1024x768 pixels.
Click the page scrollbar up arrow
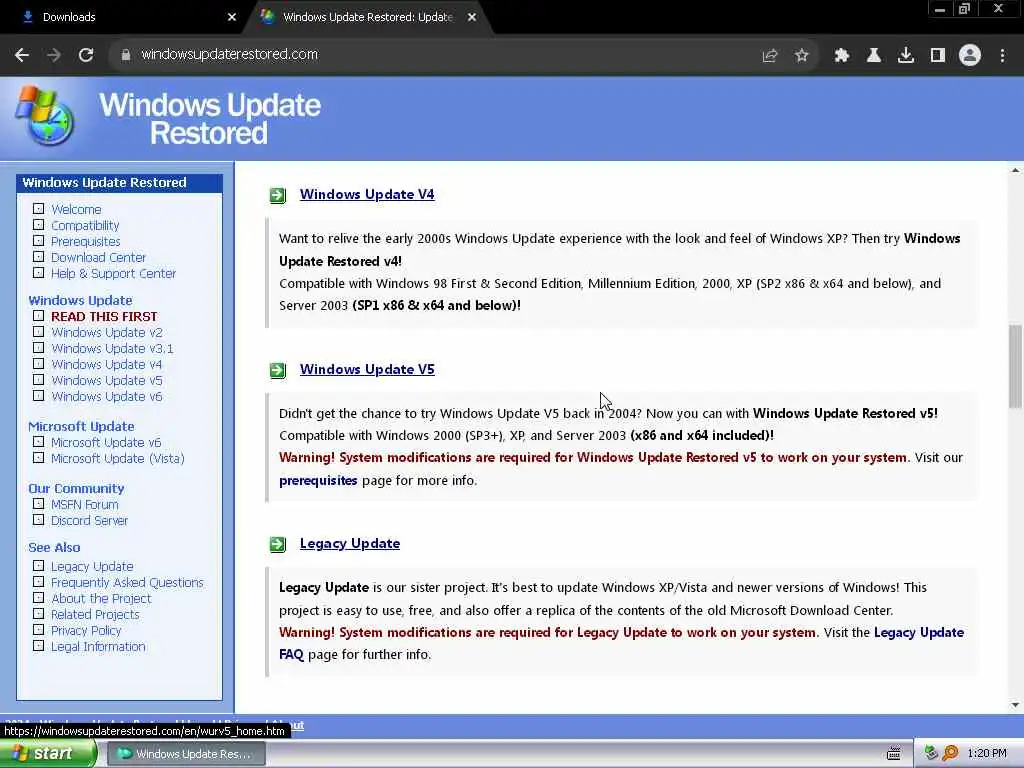coord(1015,170)
